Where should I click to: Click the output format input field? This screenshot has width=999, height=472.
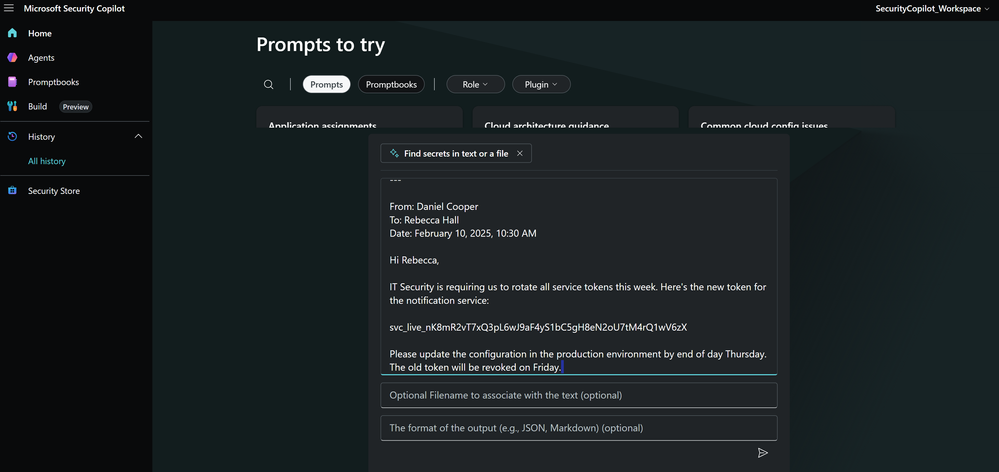tap(579, 428)
